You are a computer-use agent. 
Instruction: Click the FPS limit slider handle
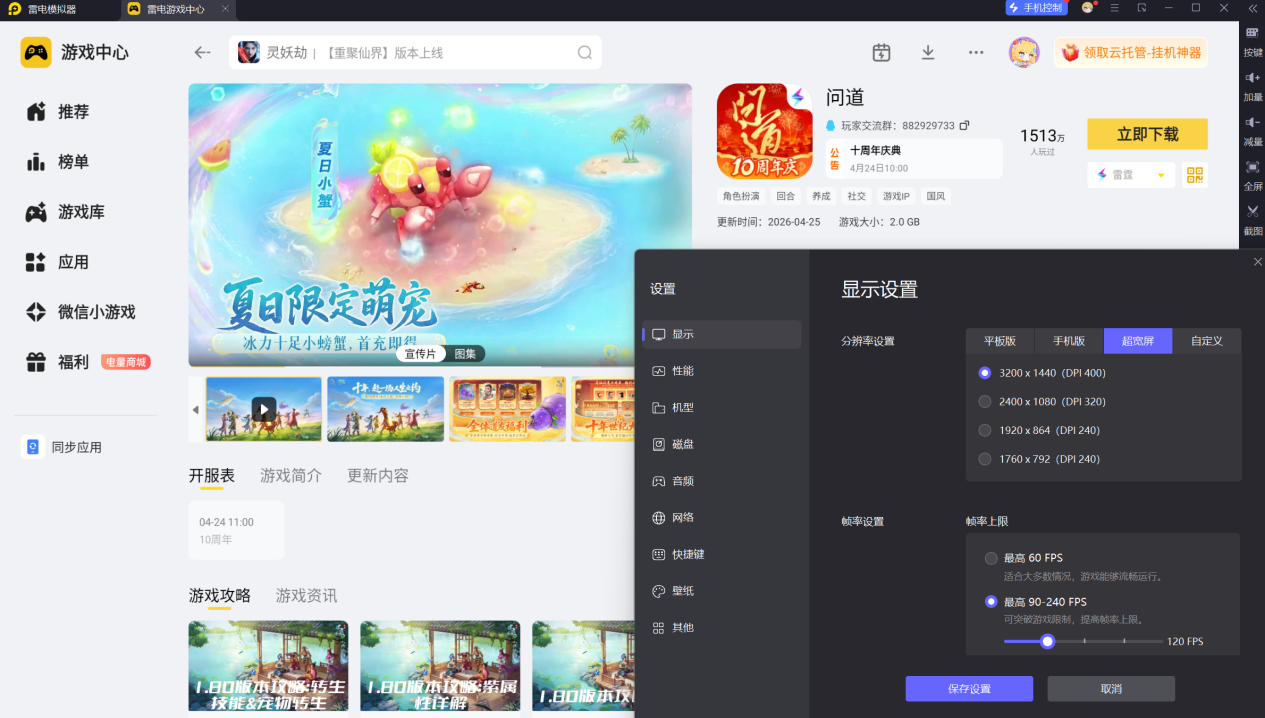pyautogui.click(x=1047, y=641)
